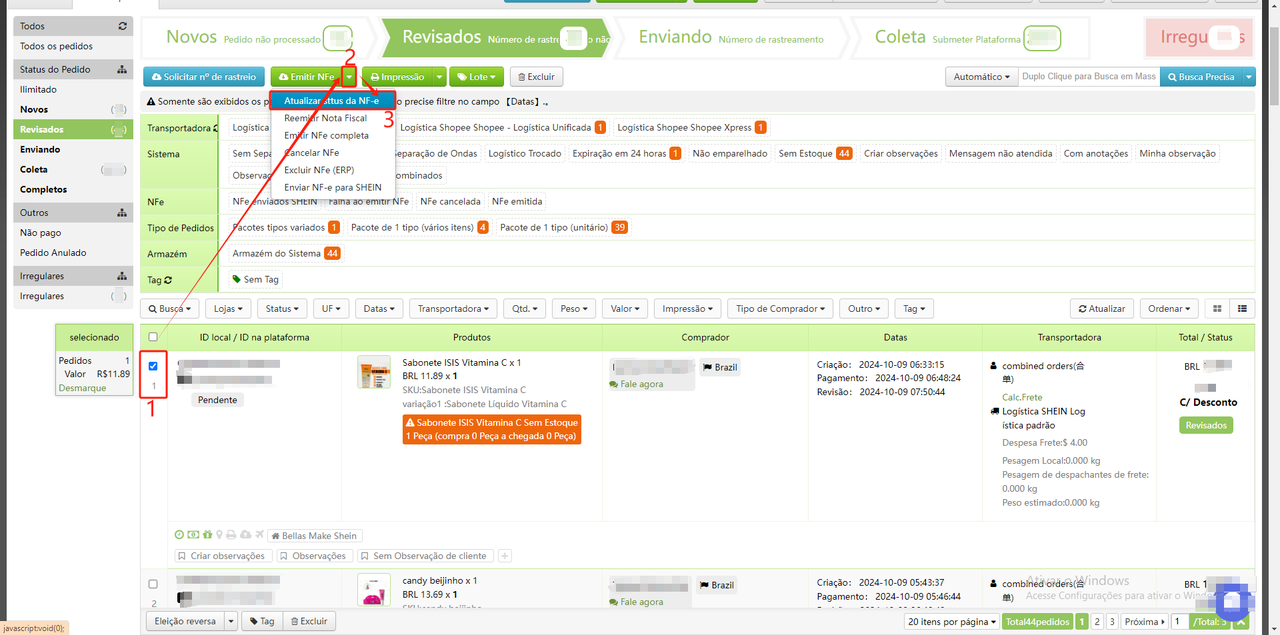
Task: Open the 20 itens por página dropdown
Action: [950, 621]
